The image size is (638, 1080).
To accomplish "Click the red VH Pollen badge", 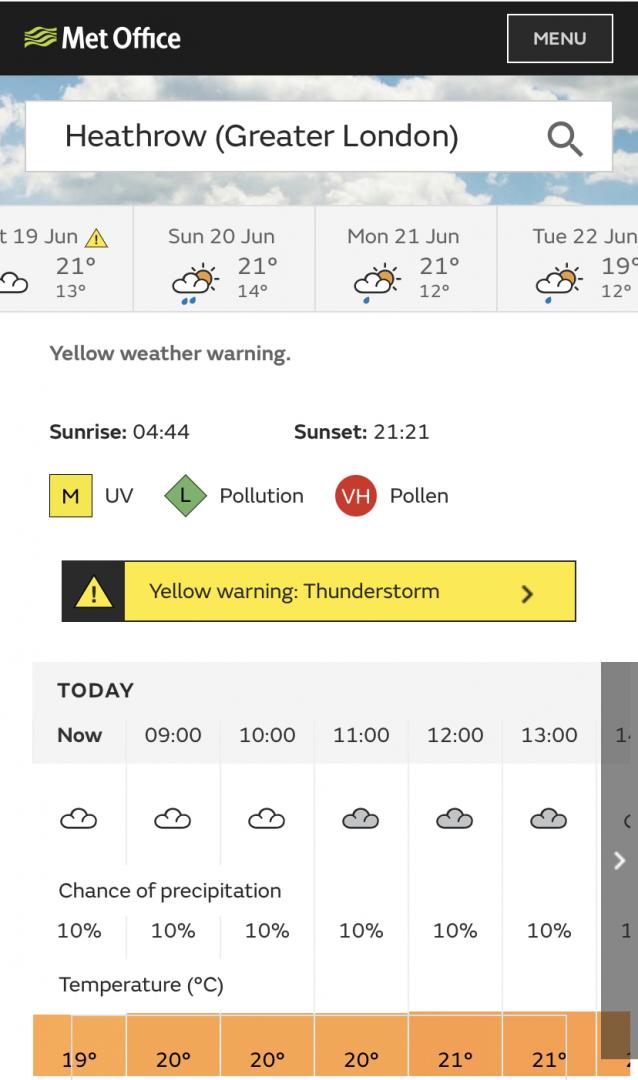I will 356,496.
